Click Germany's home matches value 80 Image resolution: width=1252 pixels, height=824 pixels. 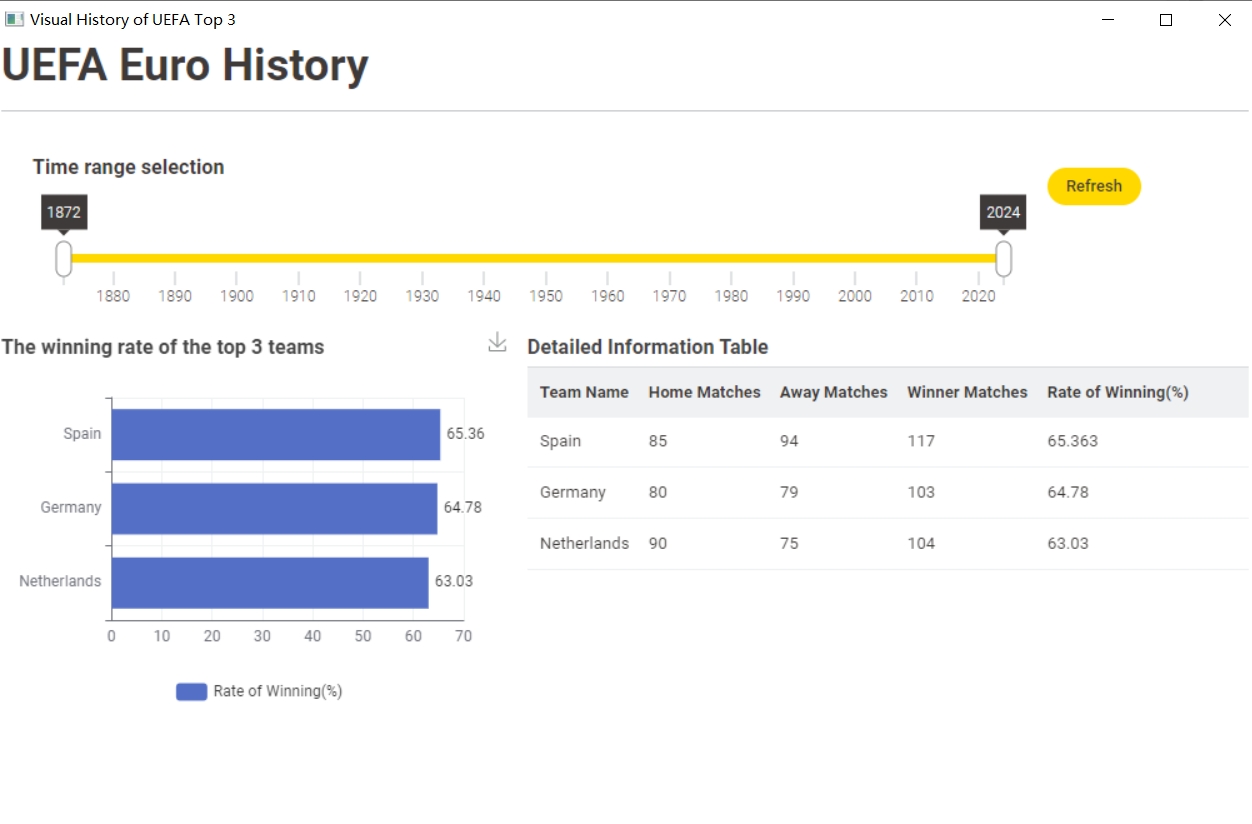click(657, 492)
